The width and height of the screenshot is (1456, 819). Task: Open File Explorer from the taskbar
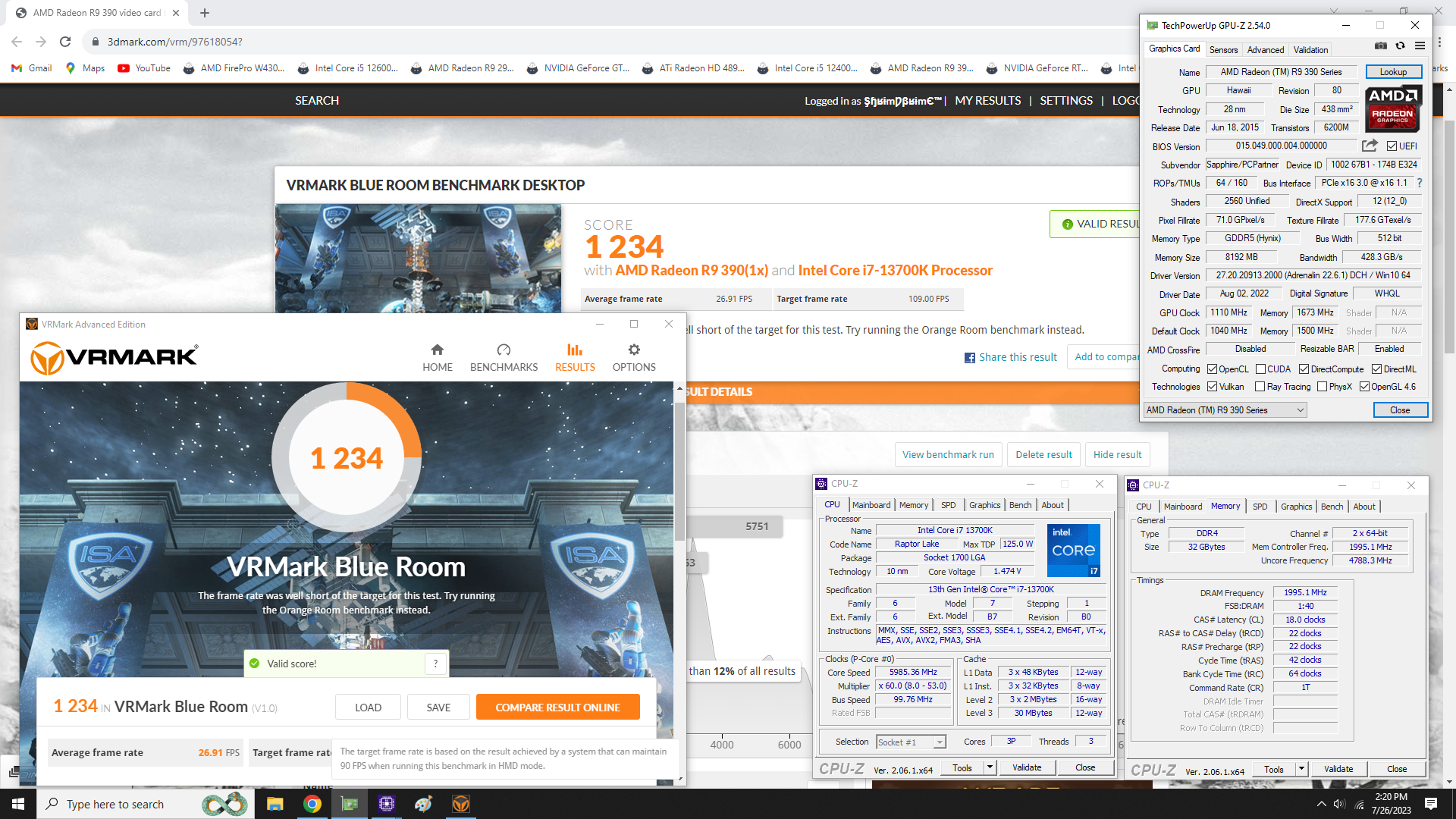pyautogui.click(x=275, y=804)
